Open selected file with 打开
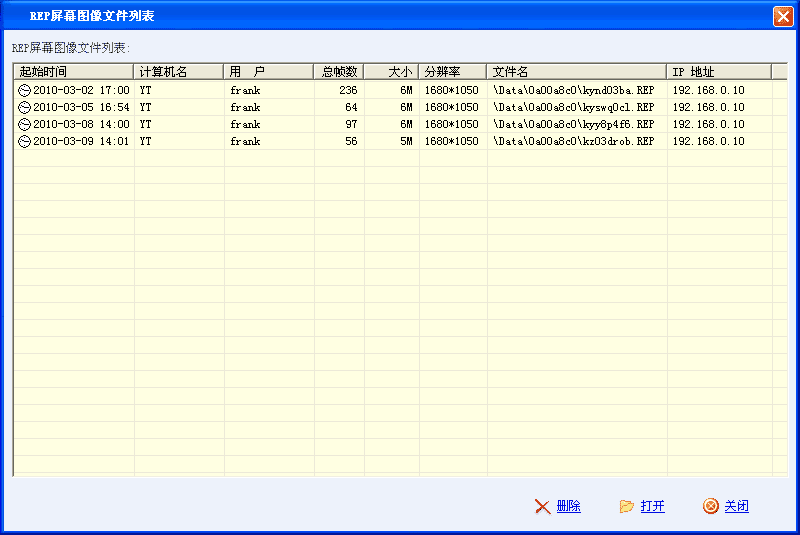Image resolution: width=800 pixels, height=535 pixels. point(652,506)
